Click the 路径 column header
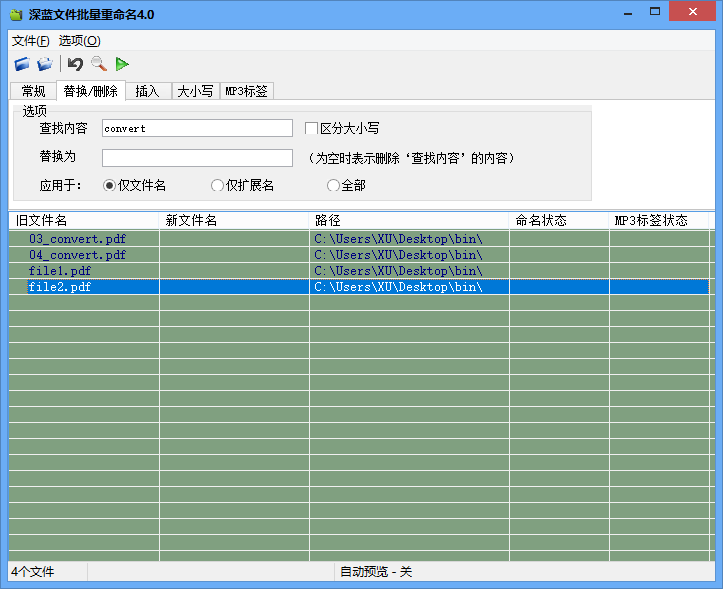This screenshot has width=723, height=589. tap(409, 220)
